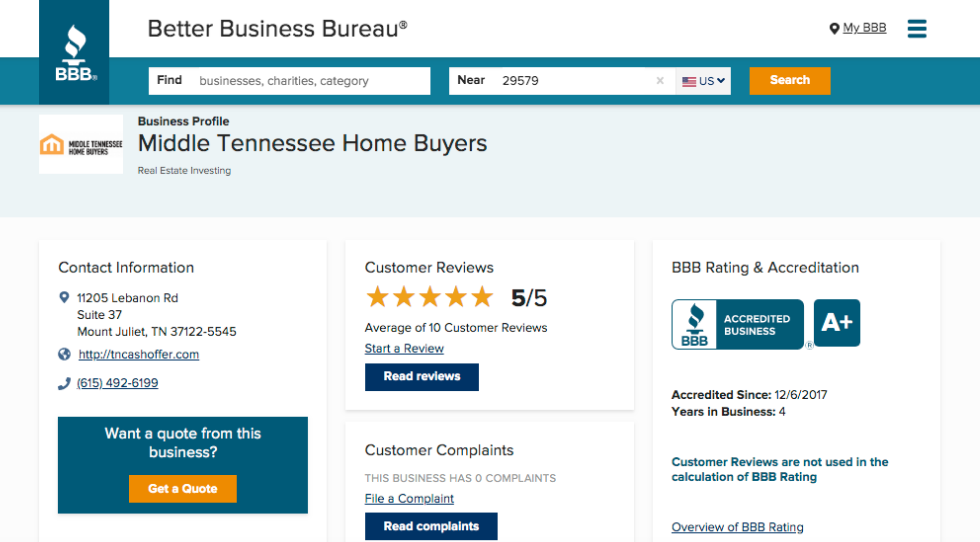Click the Better Business Bureau title
980x542 pixels.
(x=278, y=29)
